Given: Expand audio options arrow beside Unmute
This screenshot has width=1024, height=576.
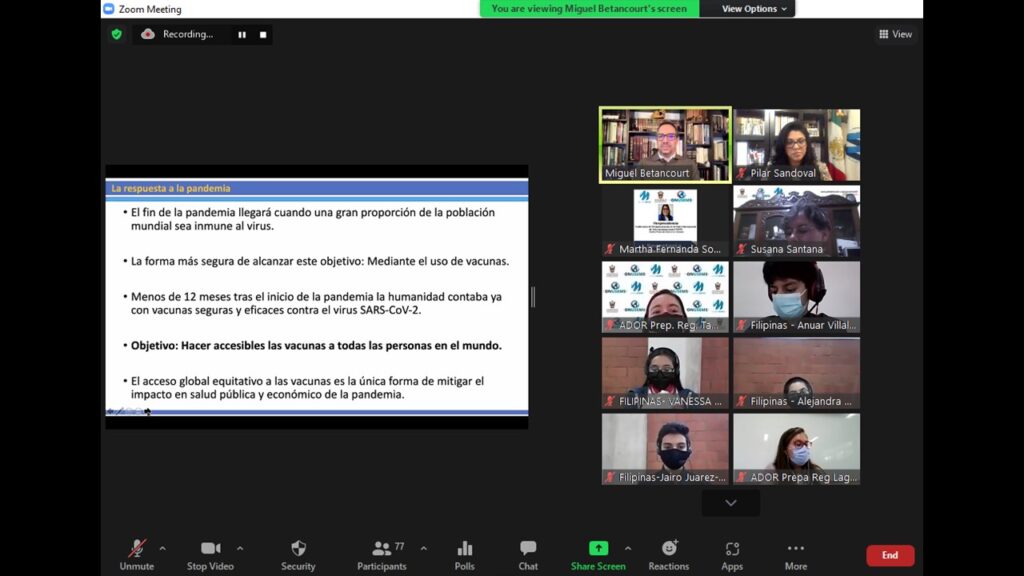Looking at the screenshot, I should (163, 549).
